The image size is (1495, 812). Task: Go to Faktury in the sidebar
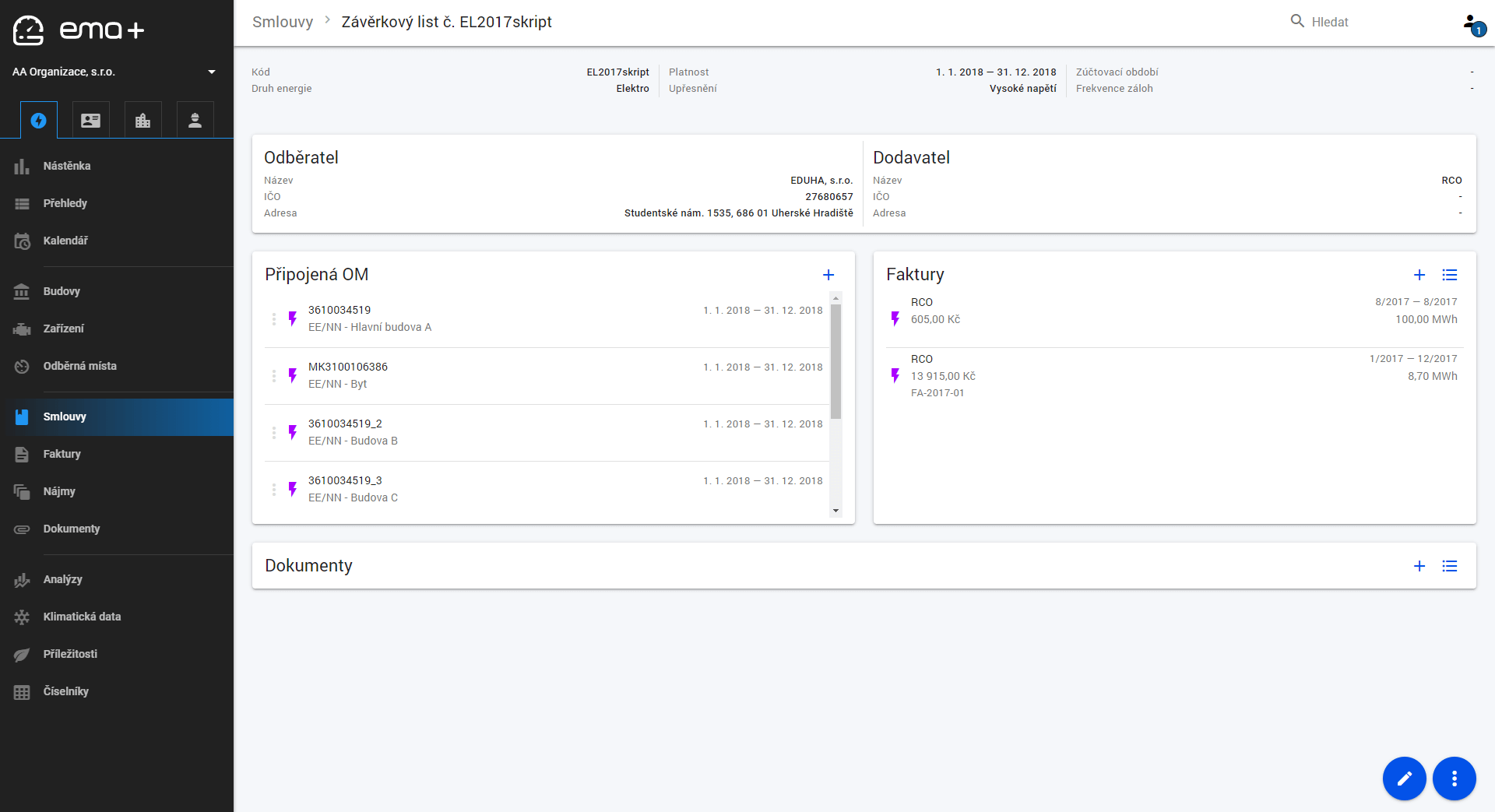click(x=62, y=454)
